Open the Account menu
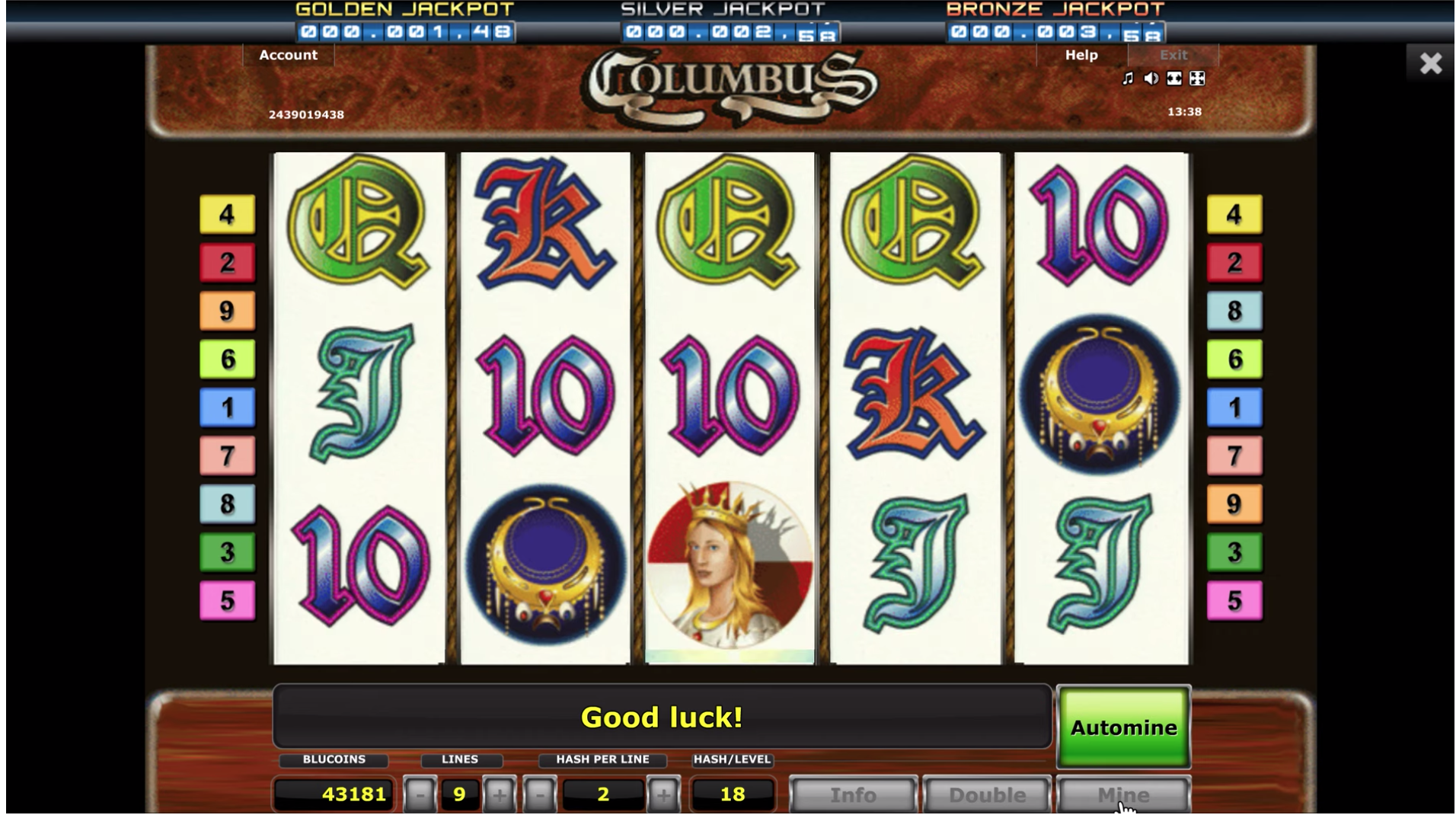Screen dimensions: 1456x815 point(288,55)
